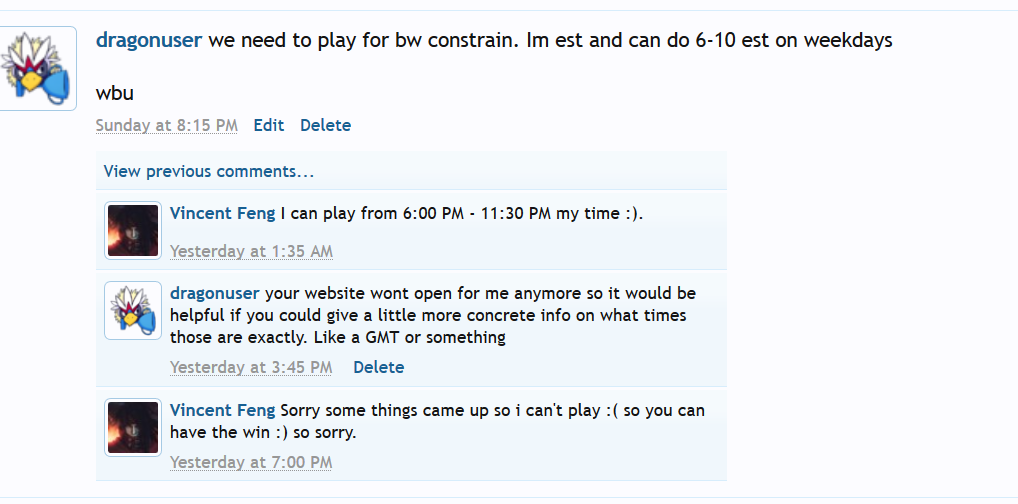
Task: Click Vincent Feng's avatar on 1:35 AM comment
Action: point(133,230)
